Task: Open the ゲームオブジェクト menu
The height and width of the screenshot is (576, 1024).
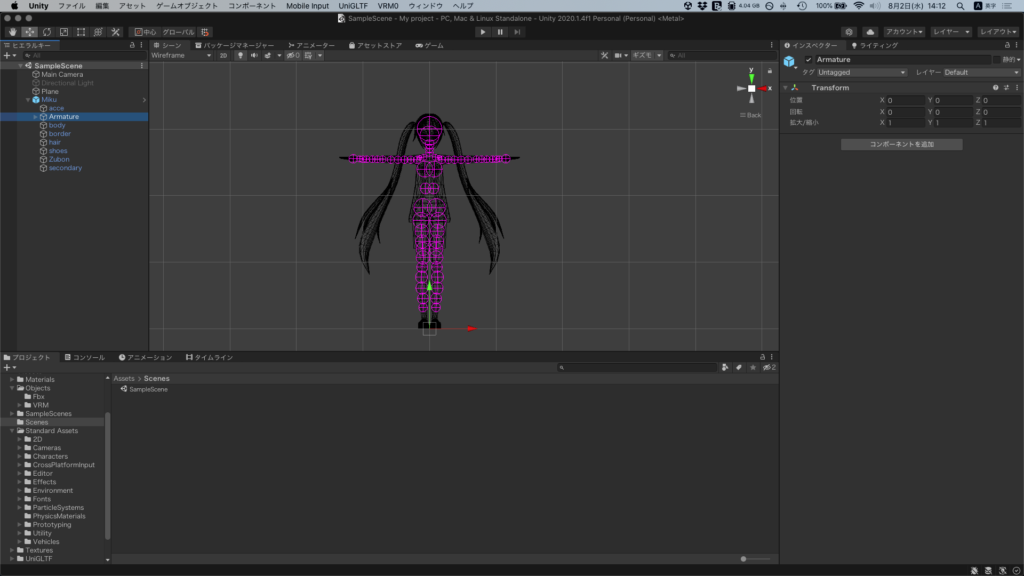Action: (187, 6)
